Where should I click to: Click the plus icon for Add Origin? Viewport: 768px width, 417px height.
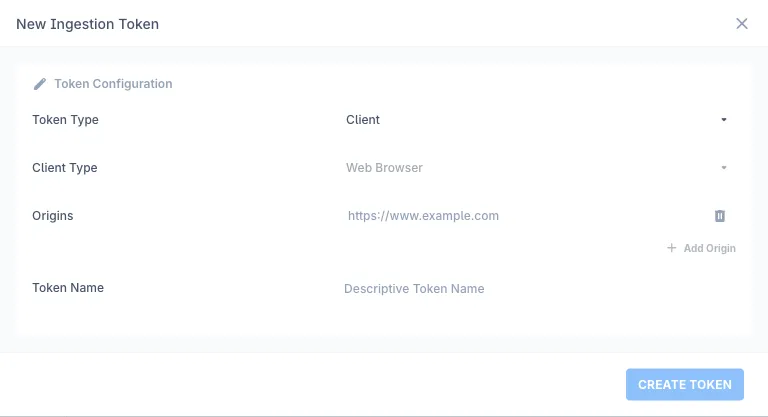point(672,248)
